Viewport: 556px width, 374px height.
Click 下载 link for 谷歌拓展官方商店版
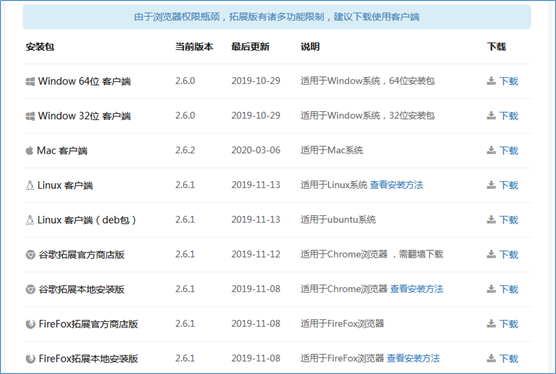point(509,255)
